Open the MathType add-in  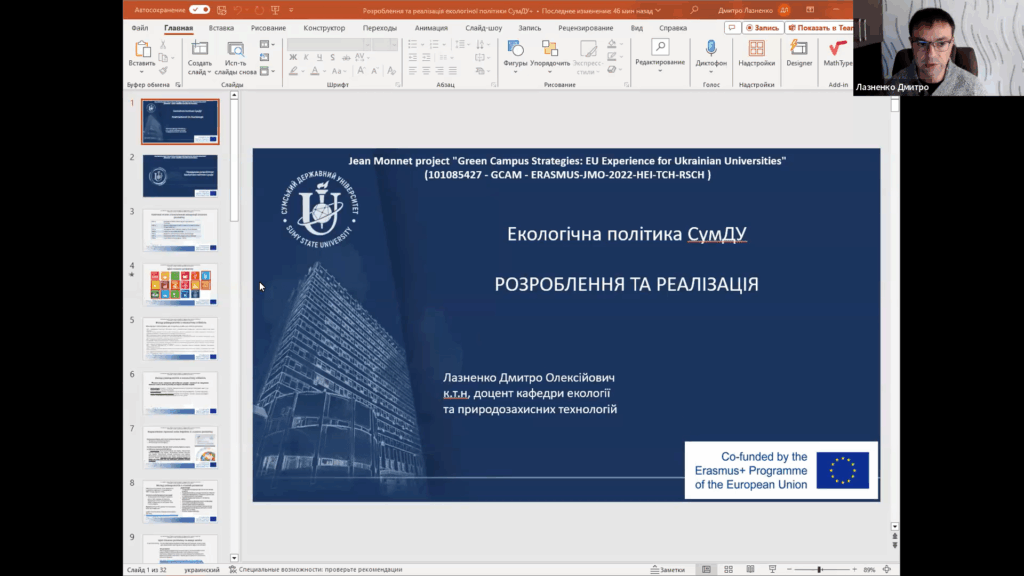[x=837, y=48]
